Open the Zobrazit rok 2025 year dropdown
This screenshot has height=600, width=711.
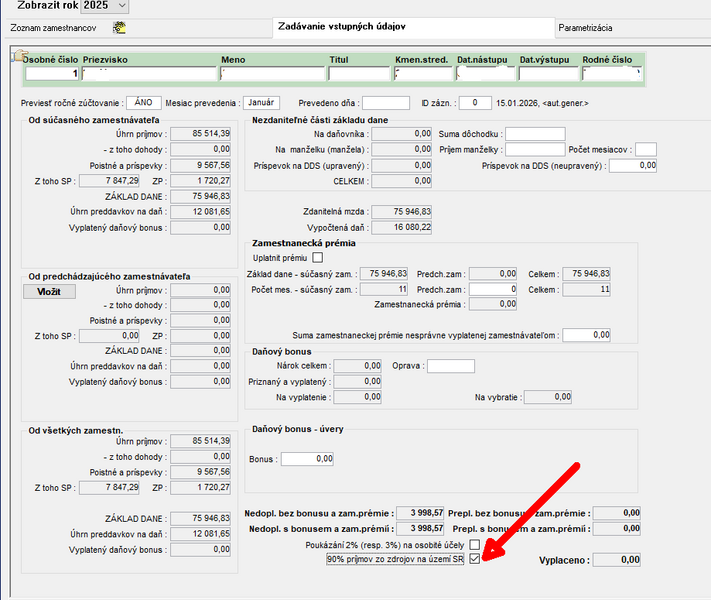105,5
